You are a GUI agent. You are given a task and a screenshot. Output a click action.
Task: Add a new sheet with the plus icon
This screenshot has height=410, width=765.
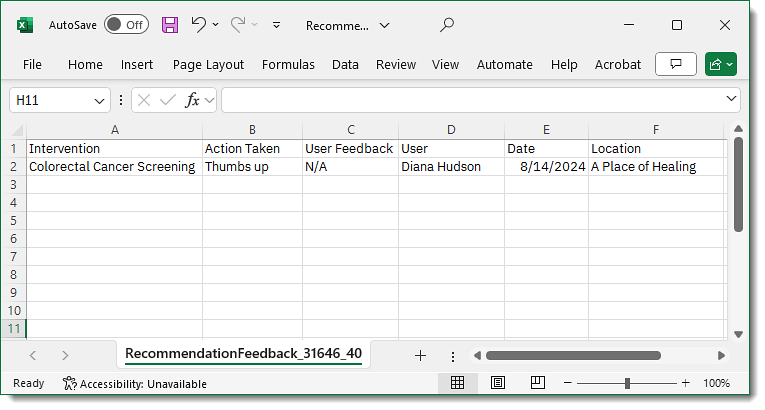[x=420, y=356]
